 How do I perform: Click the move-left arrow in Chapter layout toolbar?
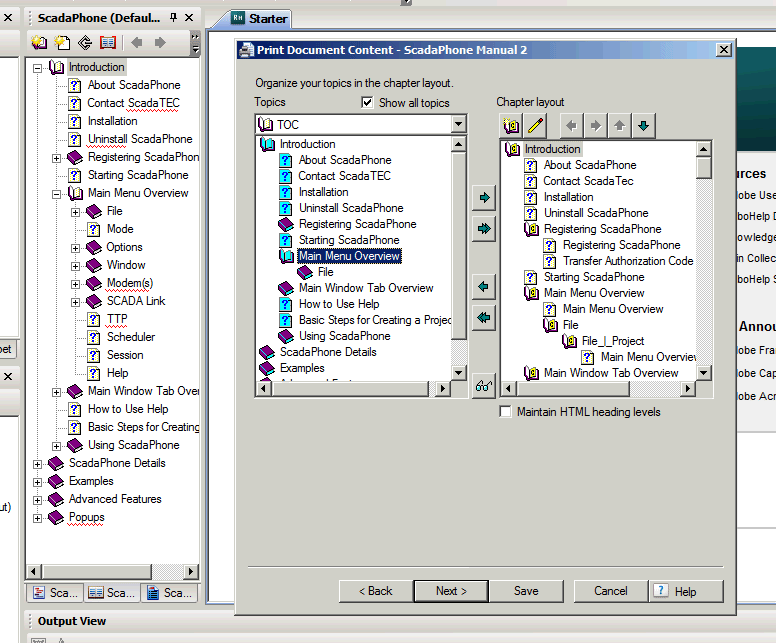tap(571, 126)
